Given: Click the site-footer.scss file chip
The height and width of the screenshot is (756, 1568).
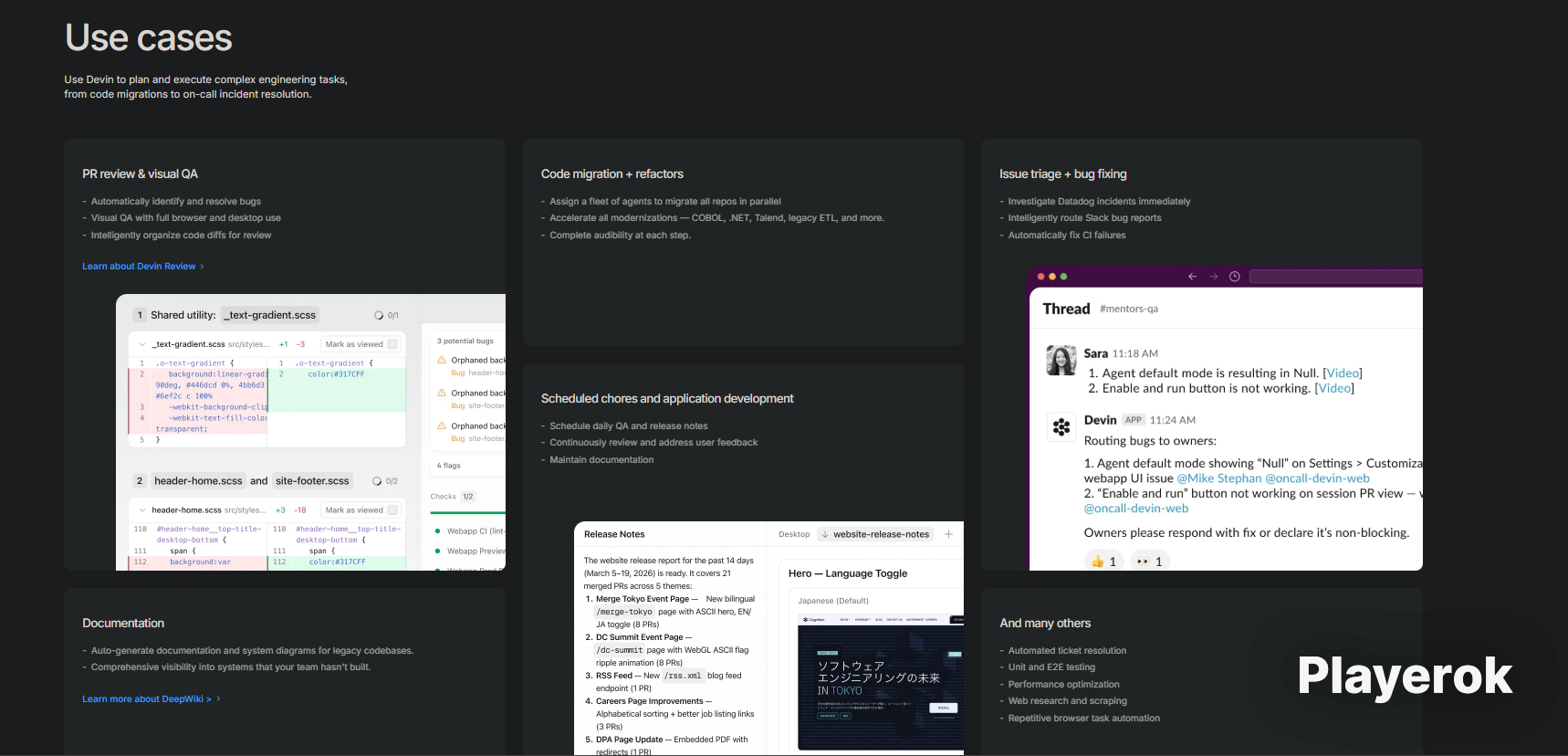Looking at the screenshot, I should (x=312, y=481).
